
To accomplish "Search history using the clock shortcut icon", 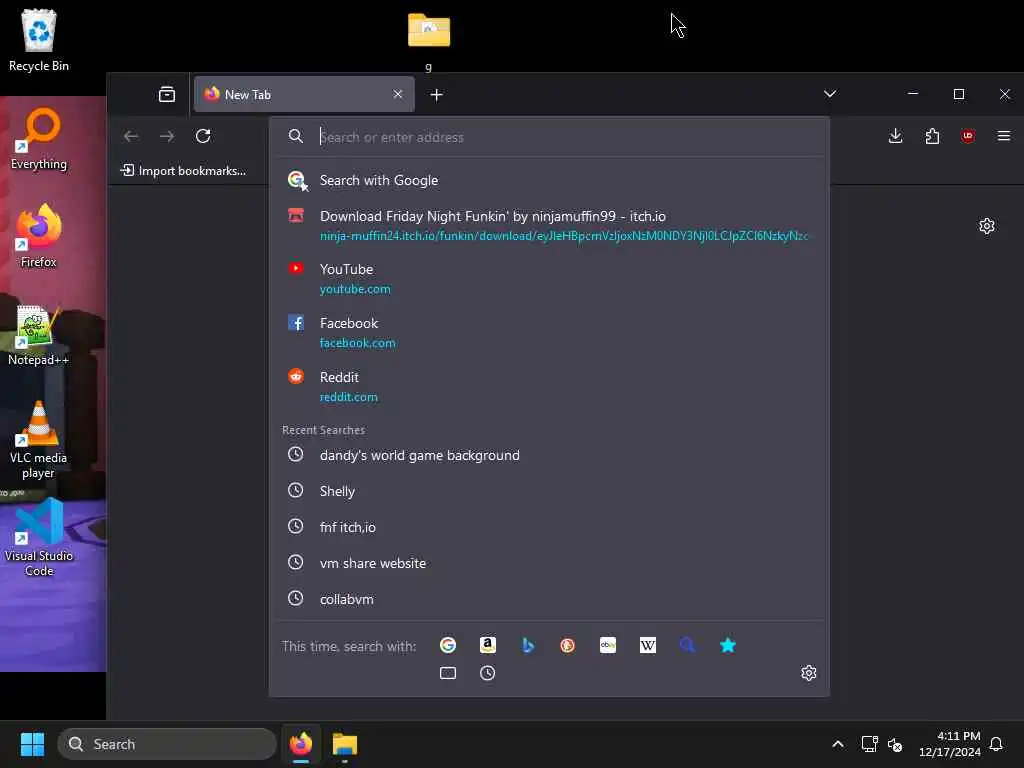I will 487,673.
